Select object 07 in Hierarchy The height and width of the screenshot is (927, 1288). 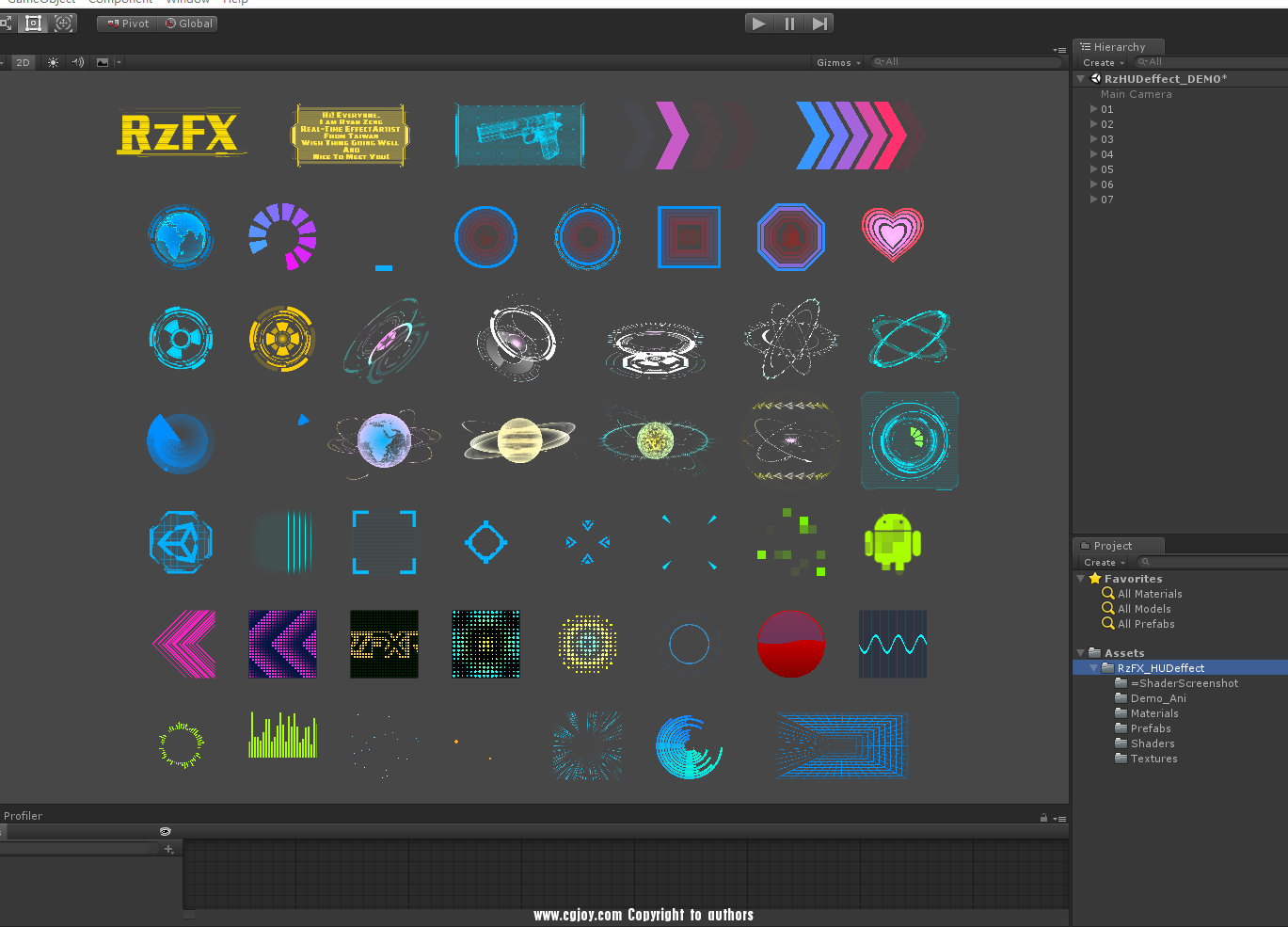(1107, 200)
